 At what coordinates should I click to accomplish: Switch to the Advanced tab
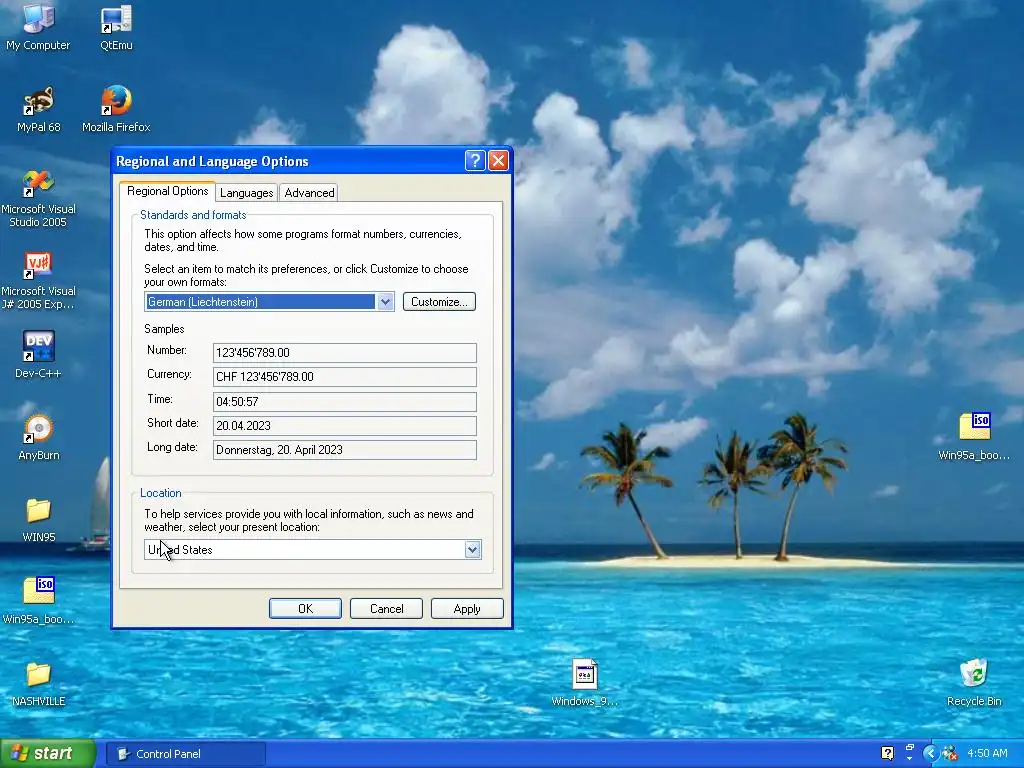[309, 193]
